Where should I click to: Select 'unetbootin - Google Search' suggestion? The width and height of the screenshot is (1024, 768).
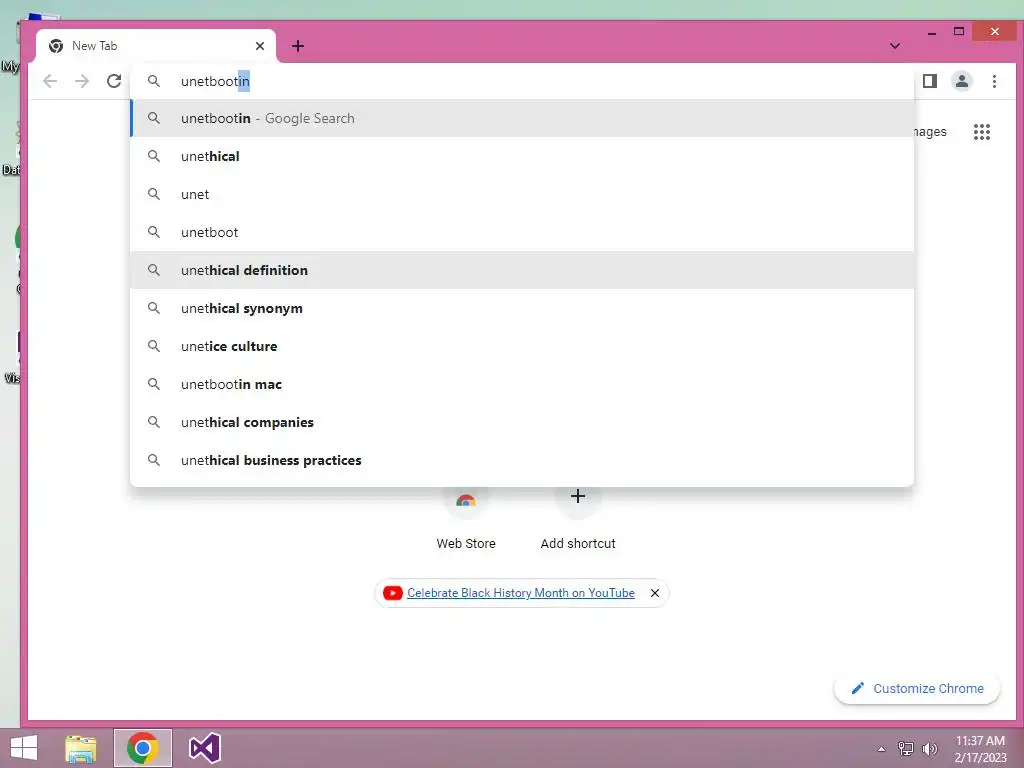522,118
